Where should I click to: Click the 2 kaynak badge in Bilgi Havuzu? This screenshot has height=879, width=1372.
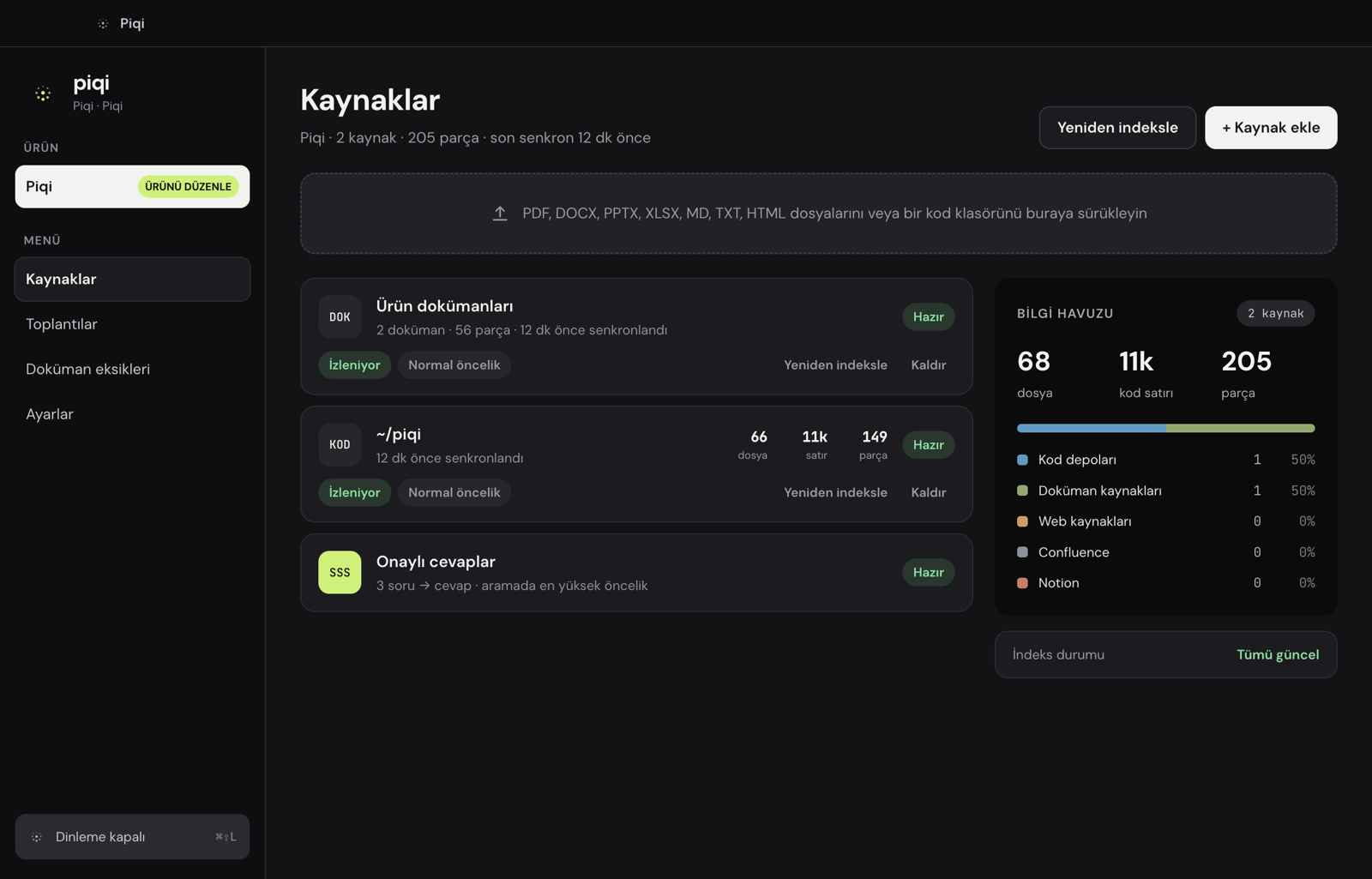(1275, 314)
